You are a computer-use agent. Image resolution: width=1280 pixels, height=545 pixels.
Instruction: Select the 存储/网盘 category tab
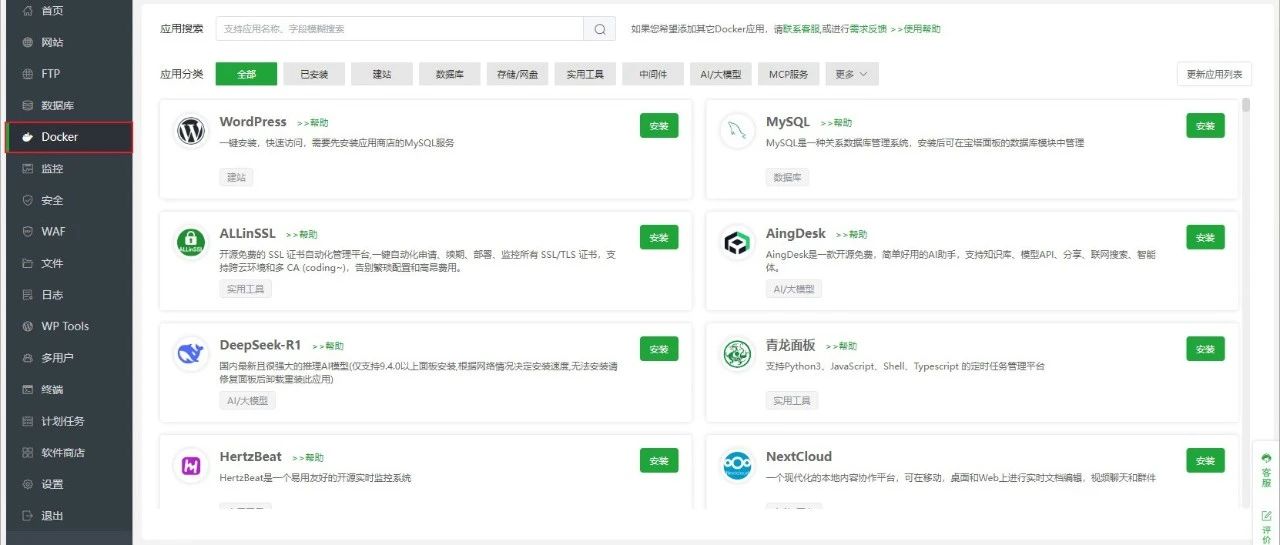point(517,73)
